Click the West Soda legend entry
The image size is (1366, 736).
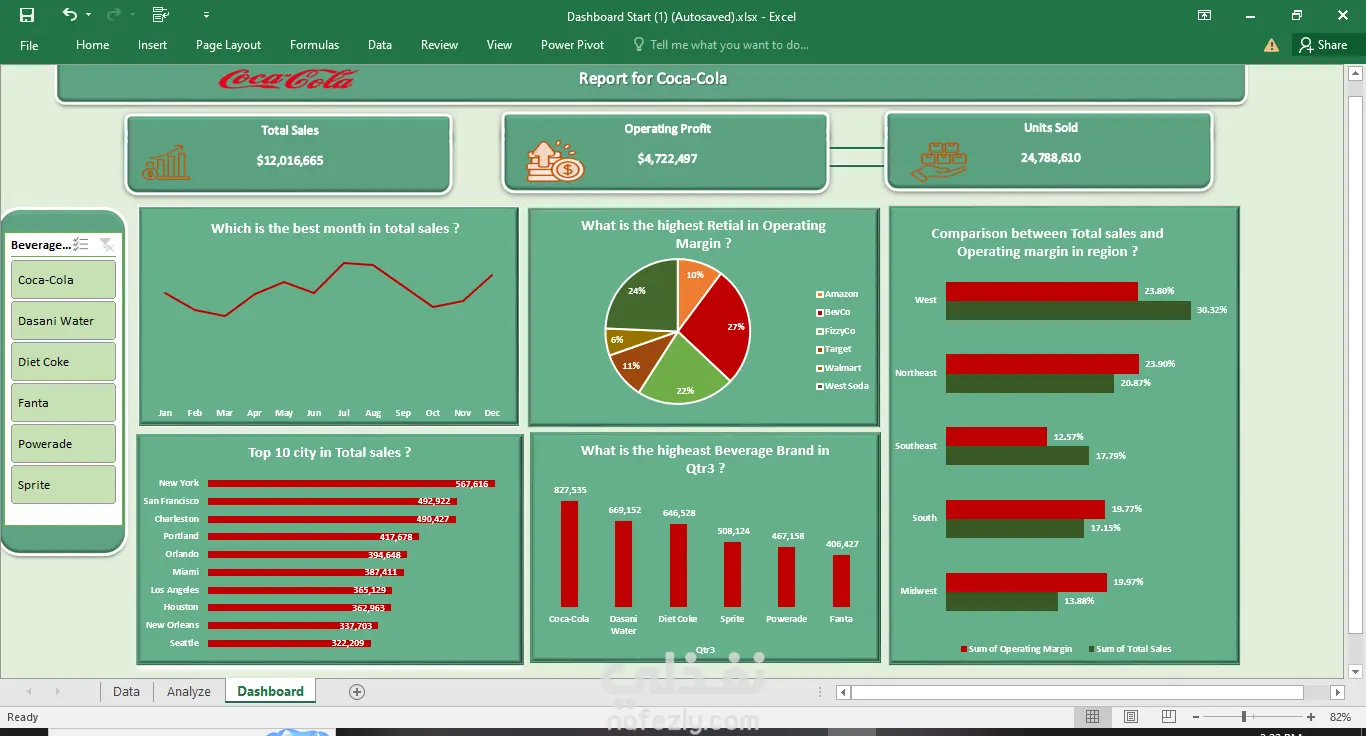click(x=842, y=386)
